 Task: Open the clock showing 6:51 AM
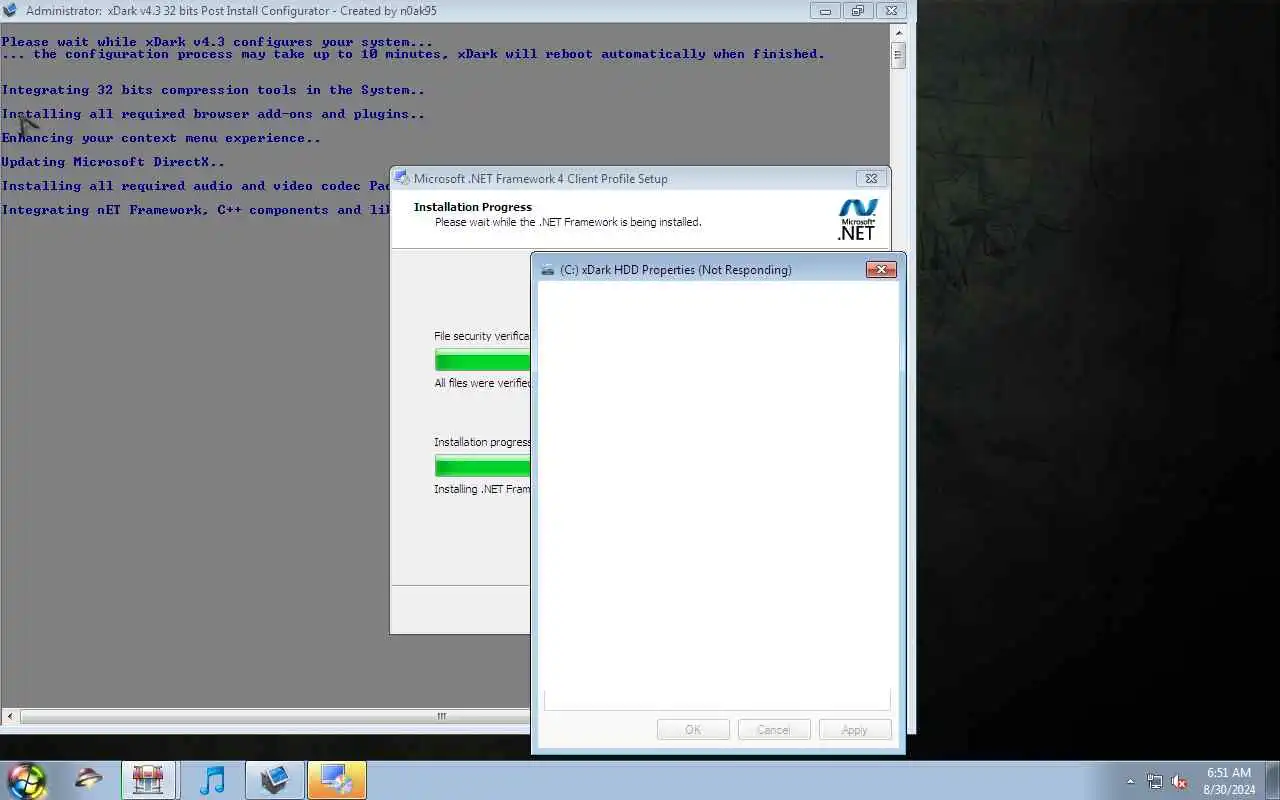coord(1229,781)
